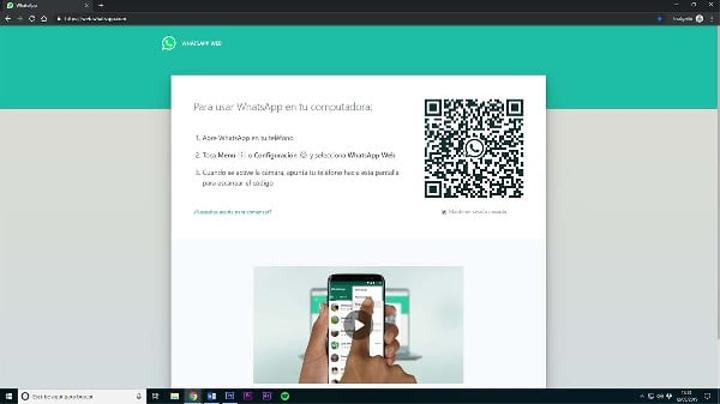Click the QR code image
Viewport: 720px width, 404px height.
pyautogui.click(x=474, y=148)
